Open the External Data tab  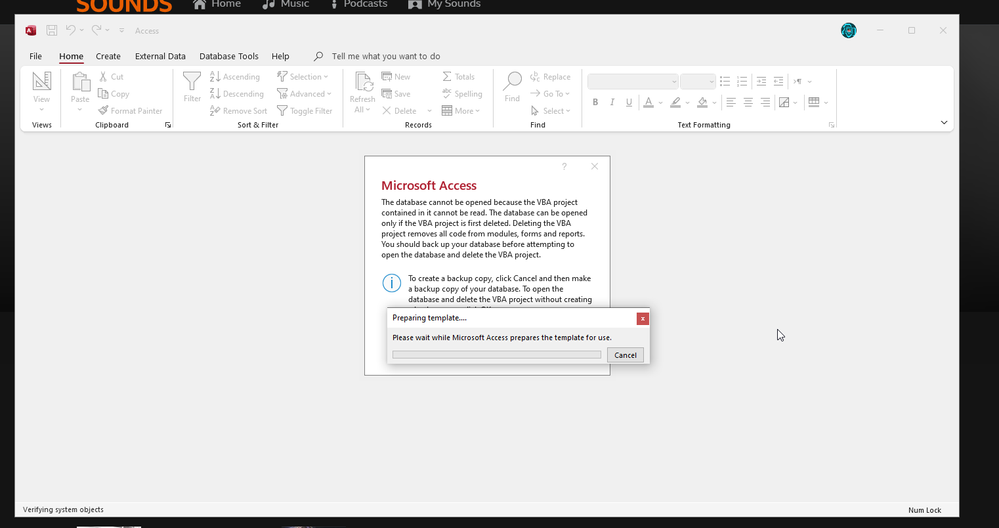[x=160, y=56]
